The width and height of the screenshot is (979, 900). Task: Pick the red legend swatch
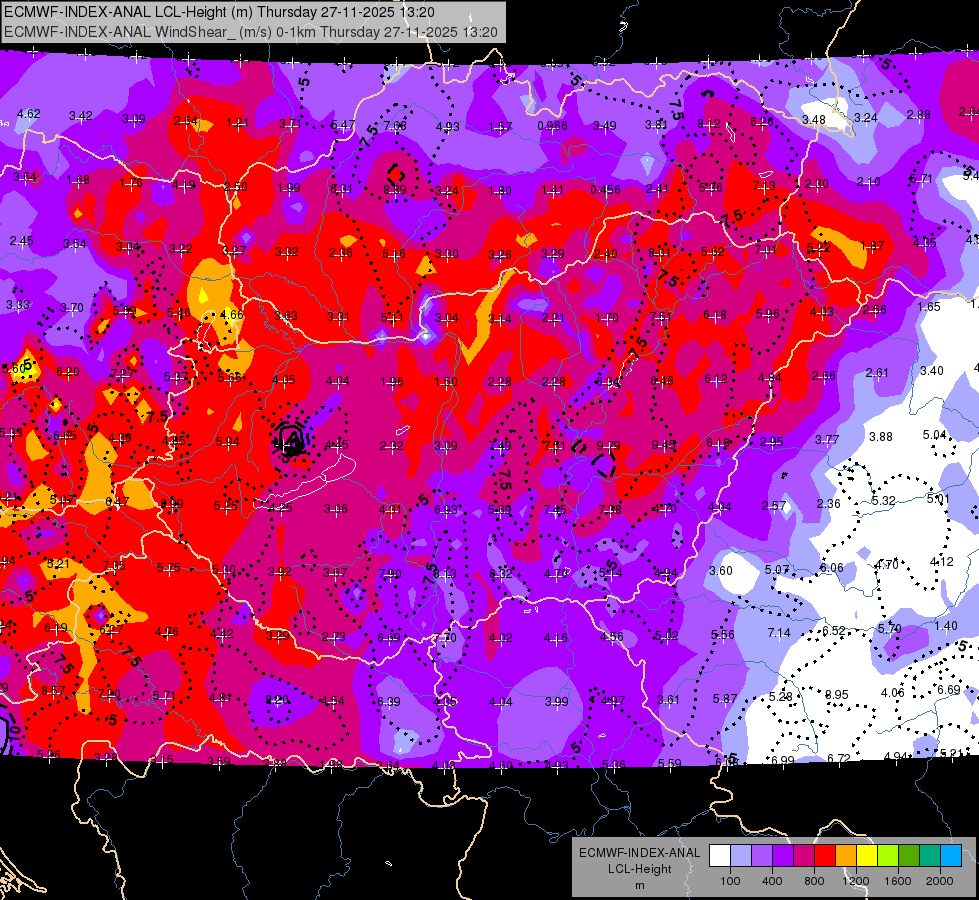coord(825,856)
